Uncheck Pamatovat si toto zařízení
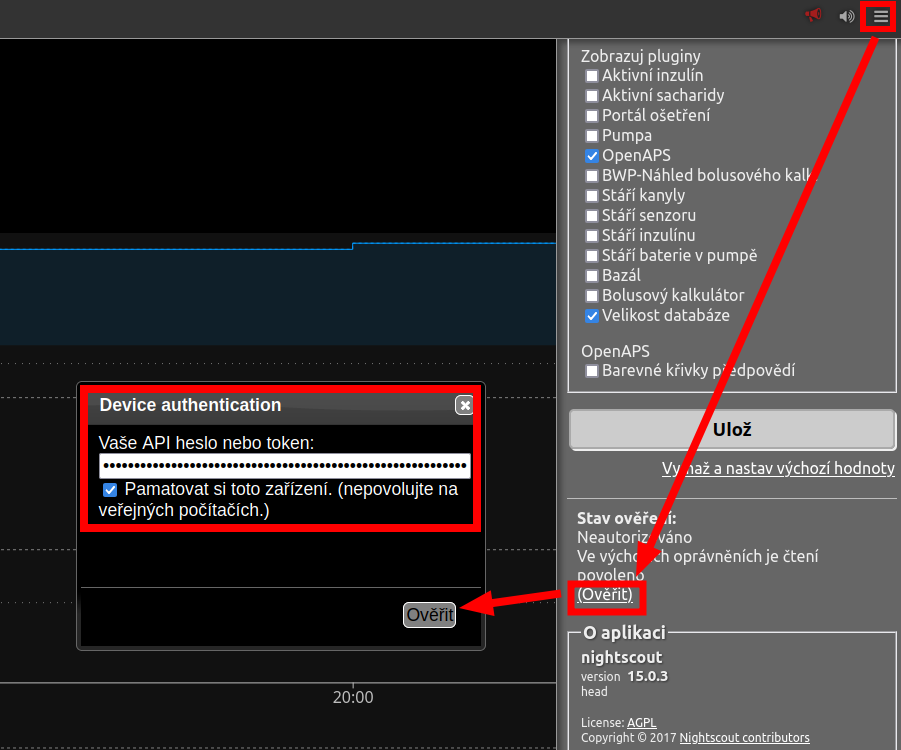901x750 pixels. [110, 490]
